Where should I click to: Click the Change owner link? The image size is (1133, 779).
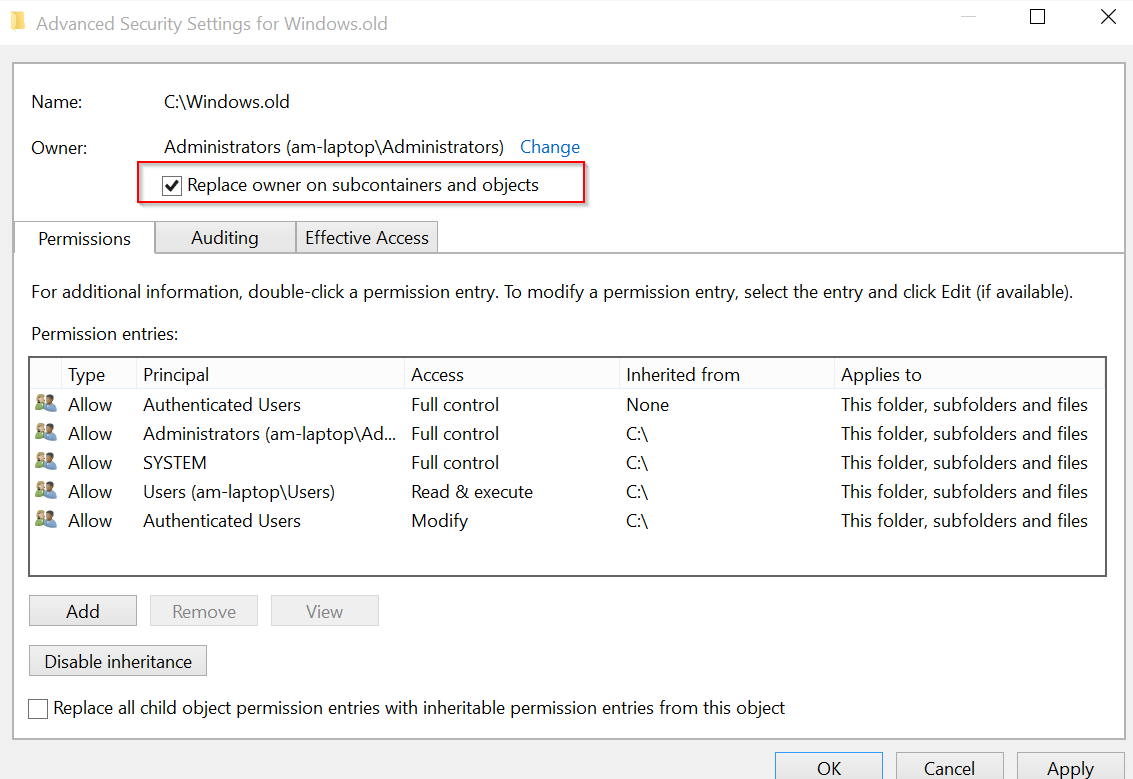coord(549,147)
